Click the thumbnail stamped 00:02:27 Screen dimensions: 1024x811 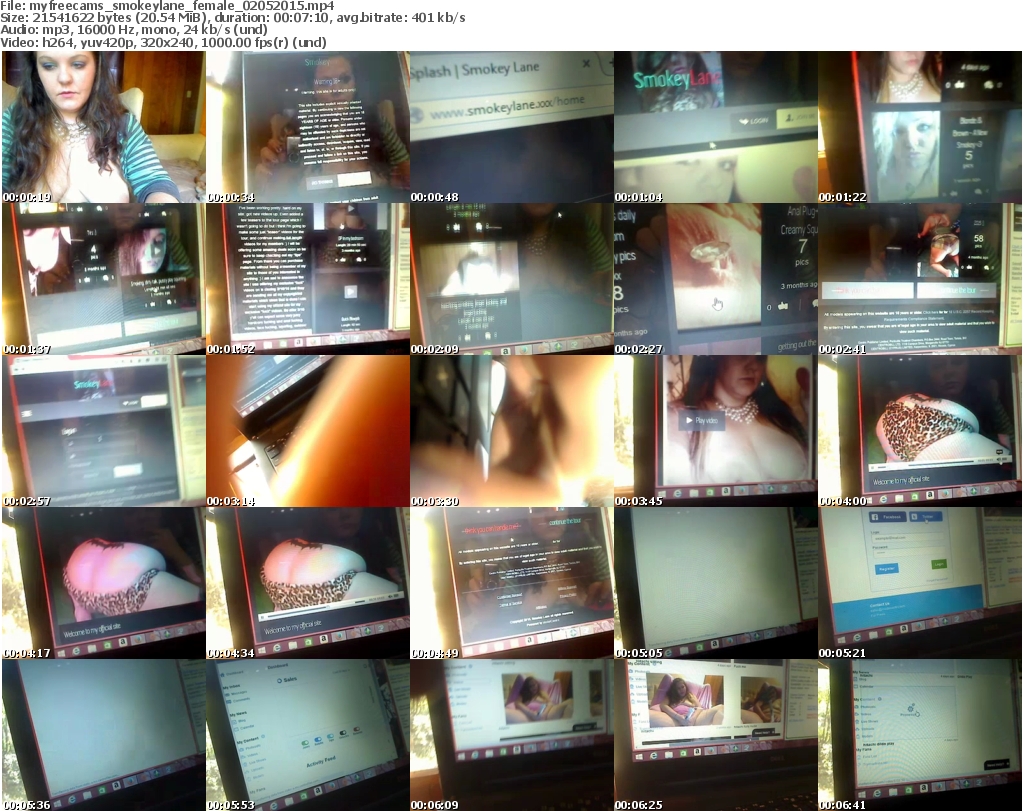pos(715,279)
